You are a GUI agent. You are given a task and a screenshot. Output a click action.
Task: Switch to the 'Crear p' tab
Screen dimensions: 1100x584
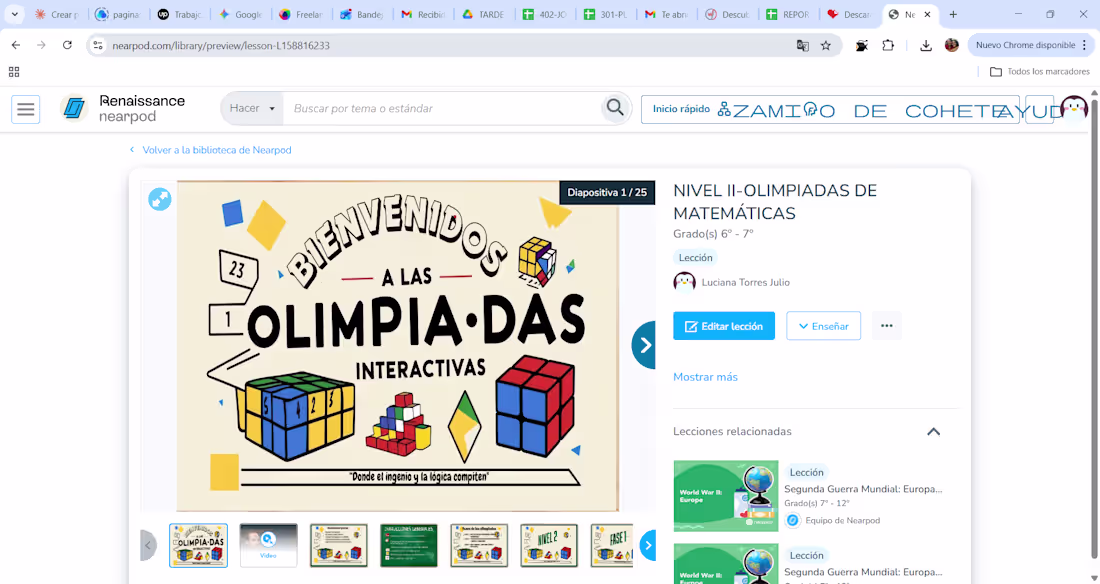tap(57, 14)
